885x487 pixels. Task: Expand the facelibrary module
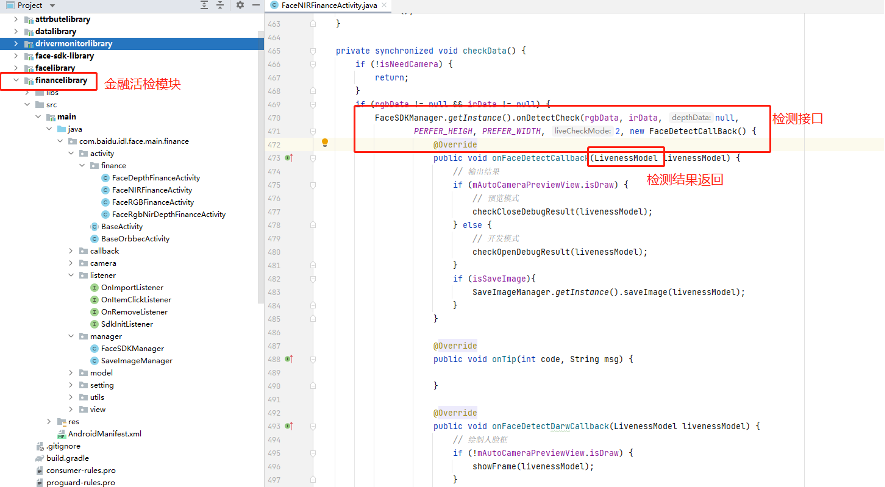pyautogui.click(x=16, y=68)
